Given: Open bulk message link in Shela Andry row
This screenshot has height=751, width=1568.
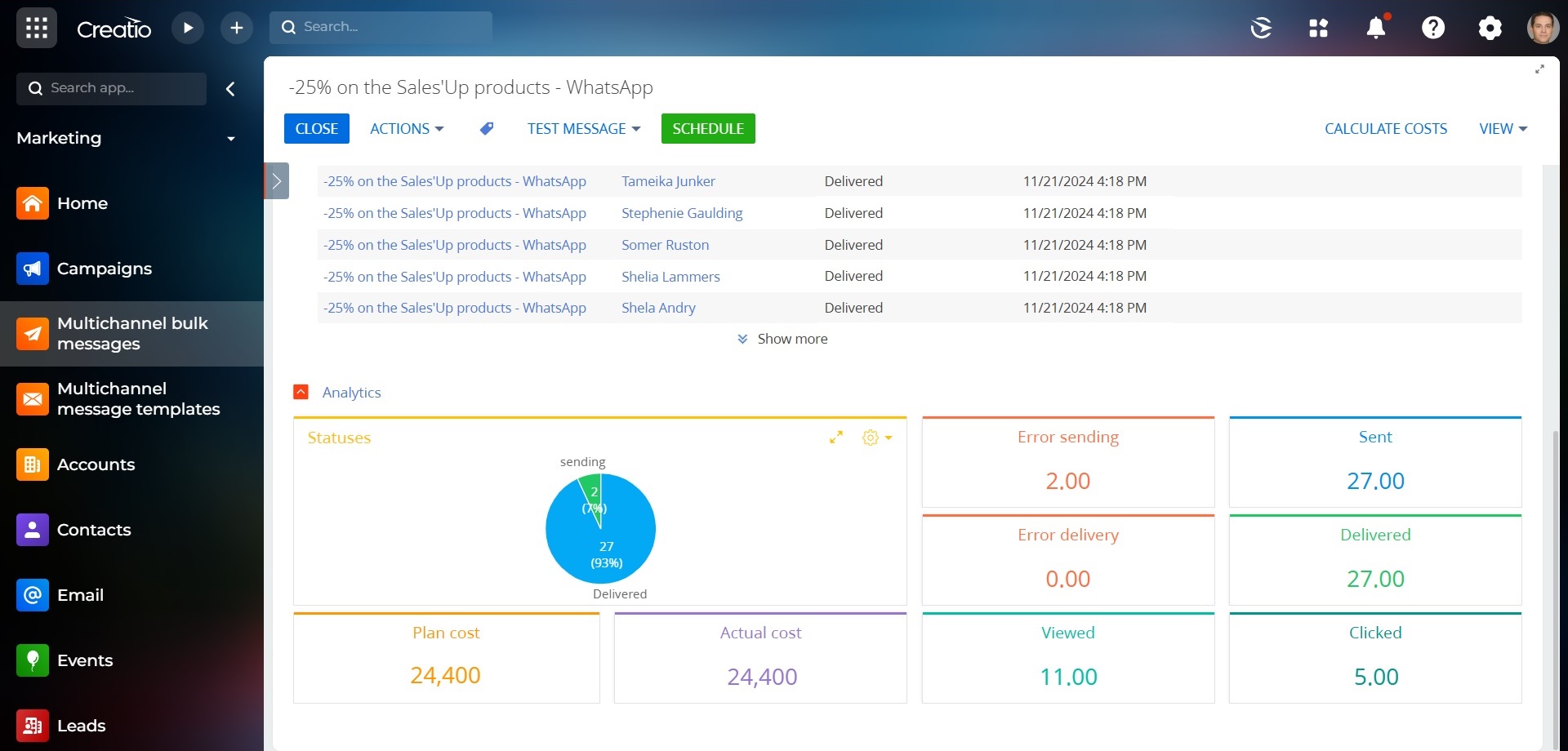Looking at the screenshot, I should (x=455, y=308).
